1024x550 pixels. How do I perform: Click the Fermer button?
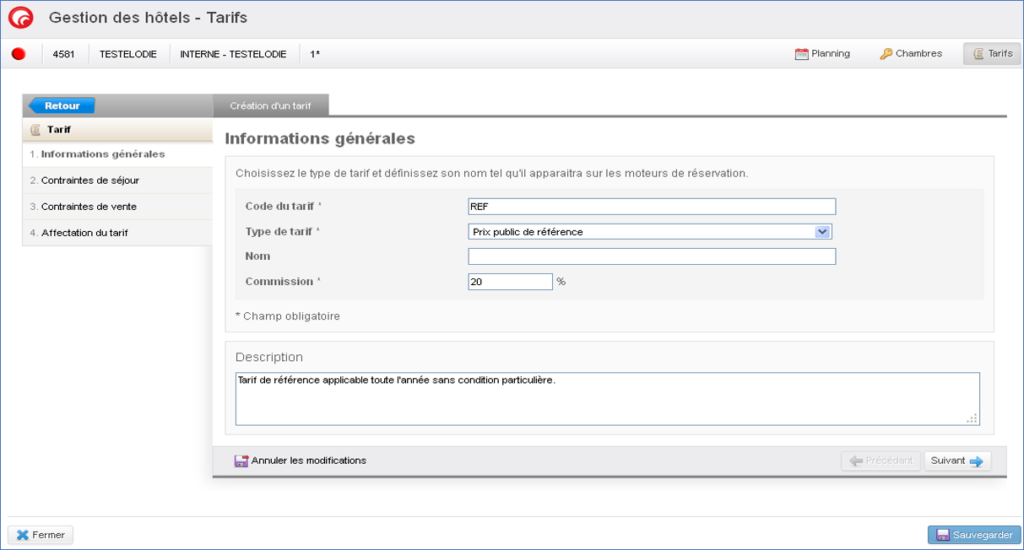coord(41,535)
